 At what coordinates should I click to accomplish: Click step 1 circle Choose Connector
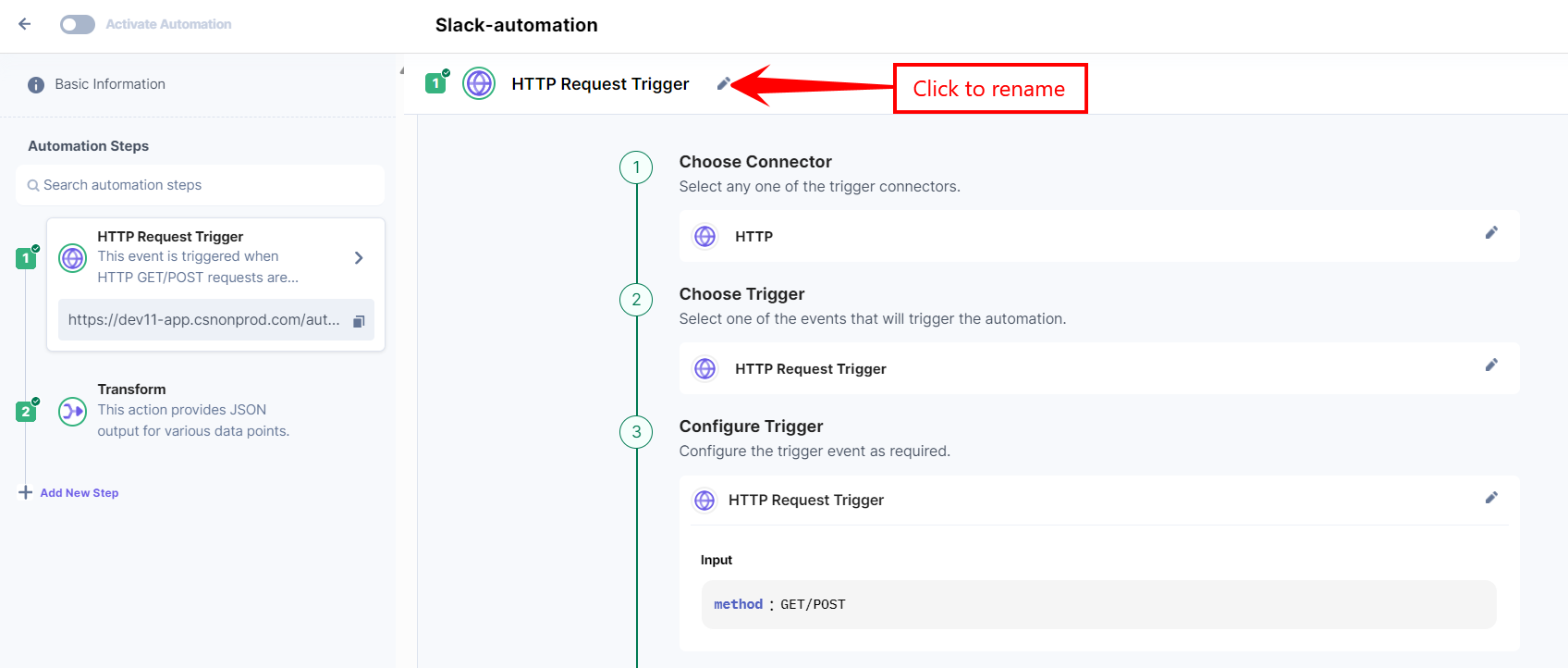(x=636, y=167)
